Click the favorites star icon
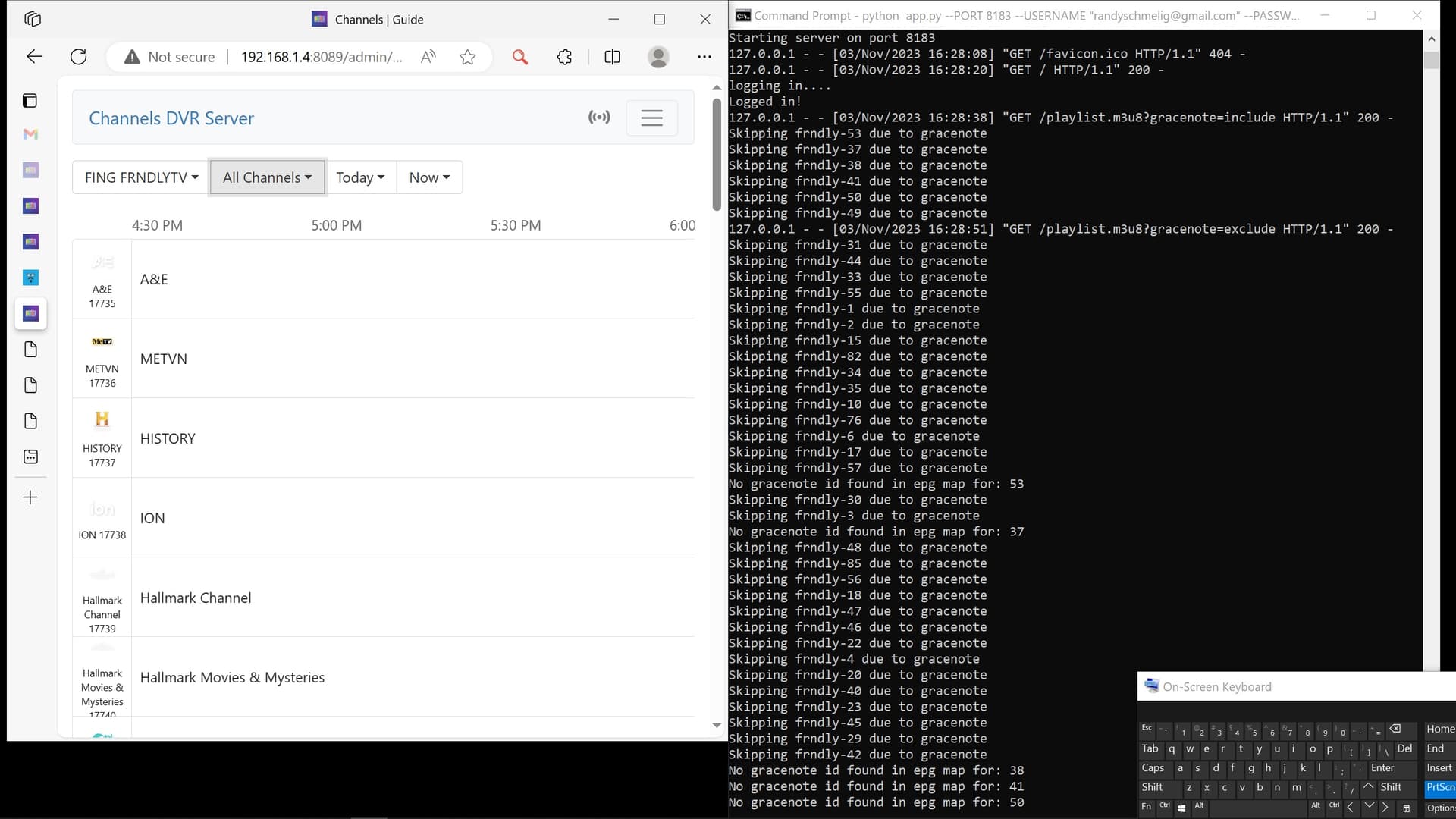The width and height of the screenshot is (1456, 819). pos(467,57)
